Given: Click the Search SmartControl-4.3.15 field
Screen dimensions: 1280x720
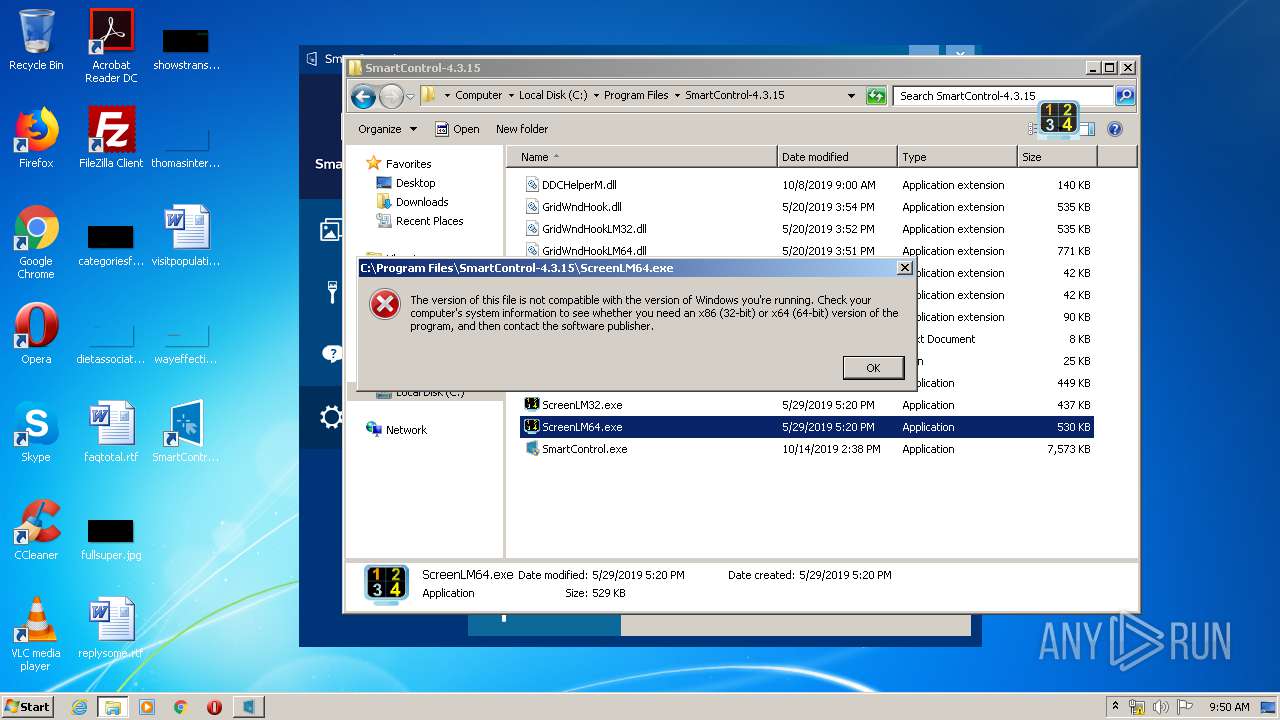Looking at the screenshot, I should pyautogui.click(x=1003, y=96).
